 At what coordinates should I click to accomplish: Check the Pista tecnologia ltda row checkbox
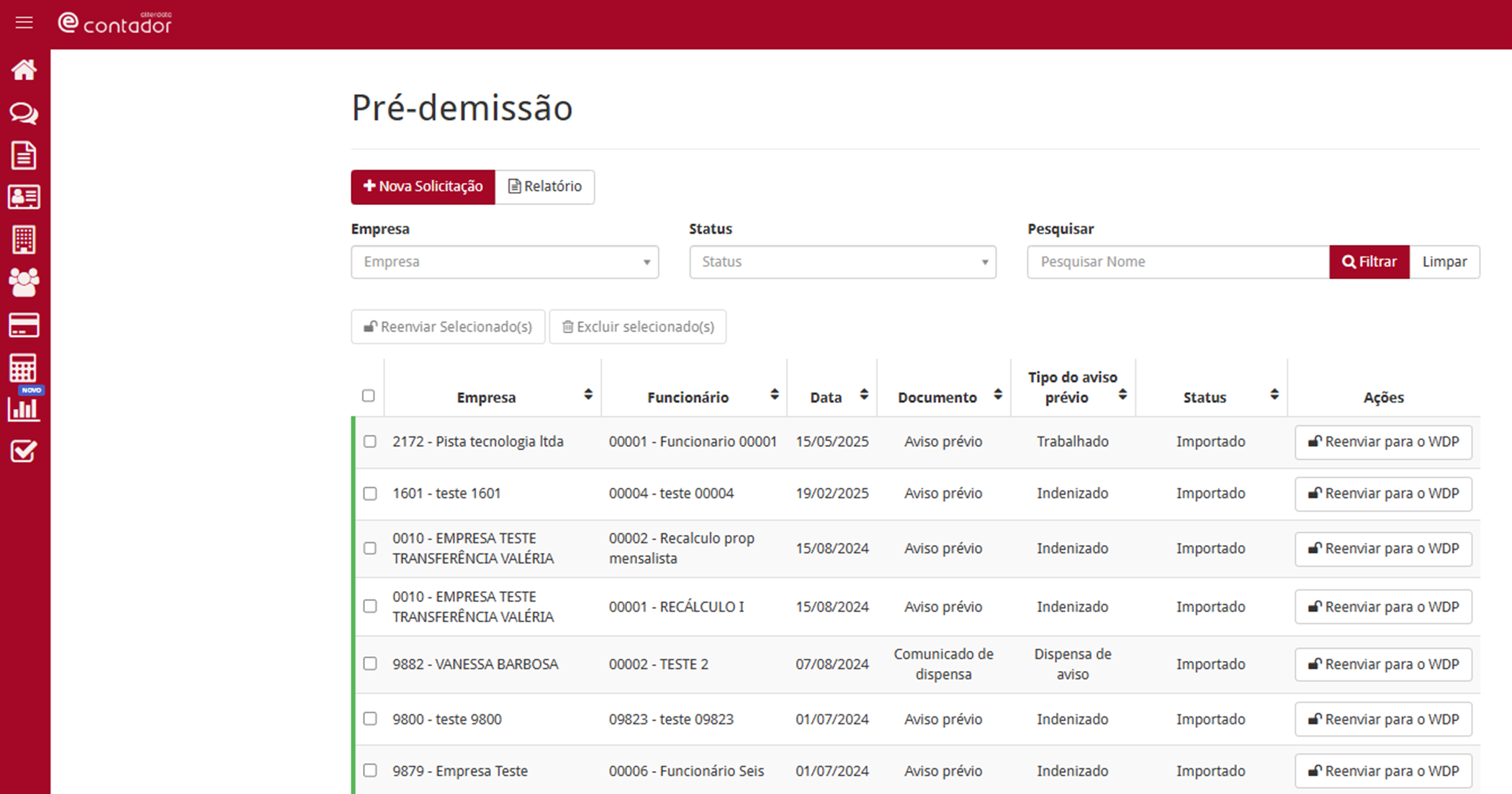[370, 441]
